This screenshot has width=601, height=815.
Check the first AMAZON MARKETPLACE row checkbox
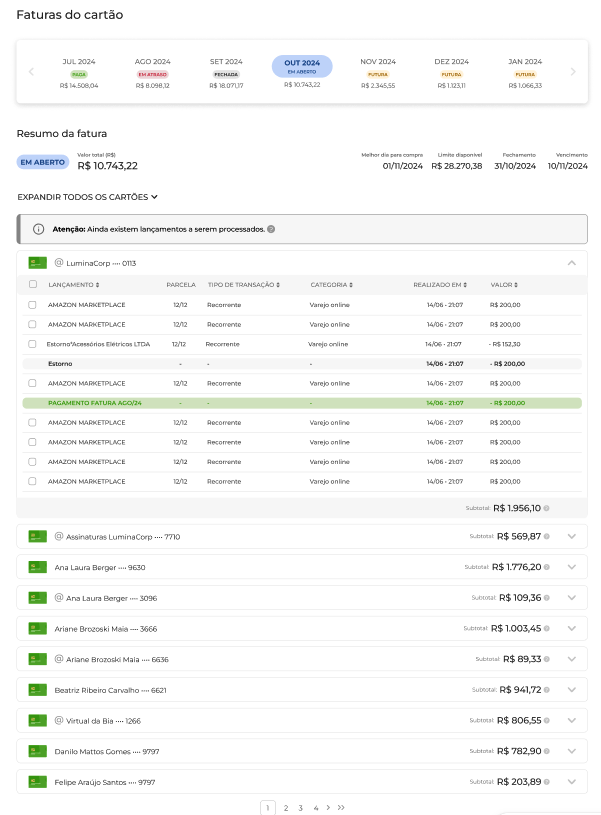point(33,304)
